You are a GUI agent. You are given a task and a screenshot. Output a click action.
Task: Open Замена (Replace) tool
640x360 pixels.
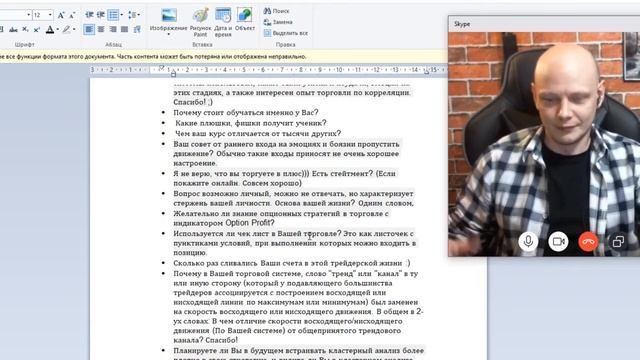pyautogui.click(x=278, y=22)
